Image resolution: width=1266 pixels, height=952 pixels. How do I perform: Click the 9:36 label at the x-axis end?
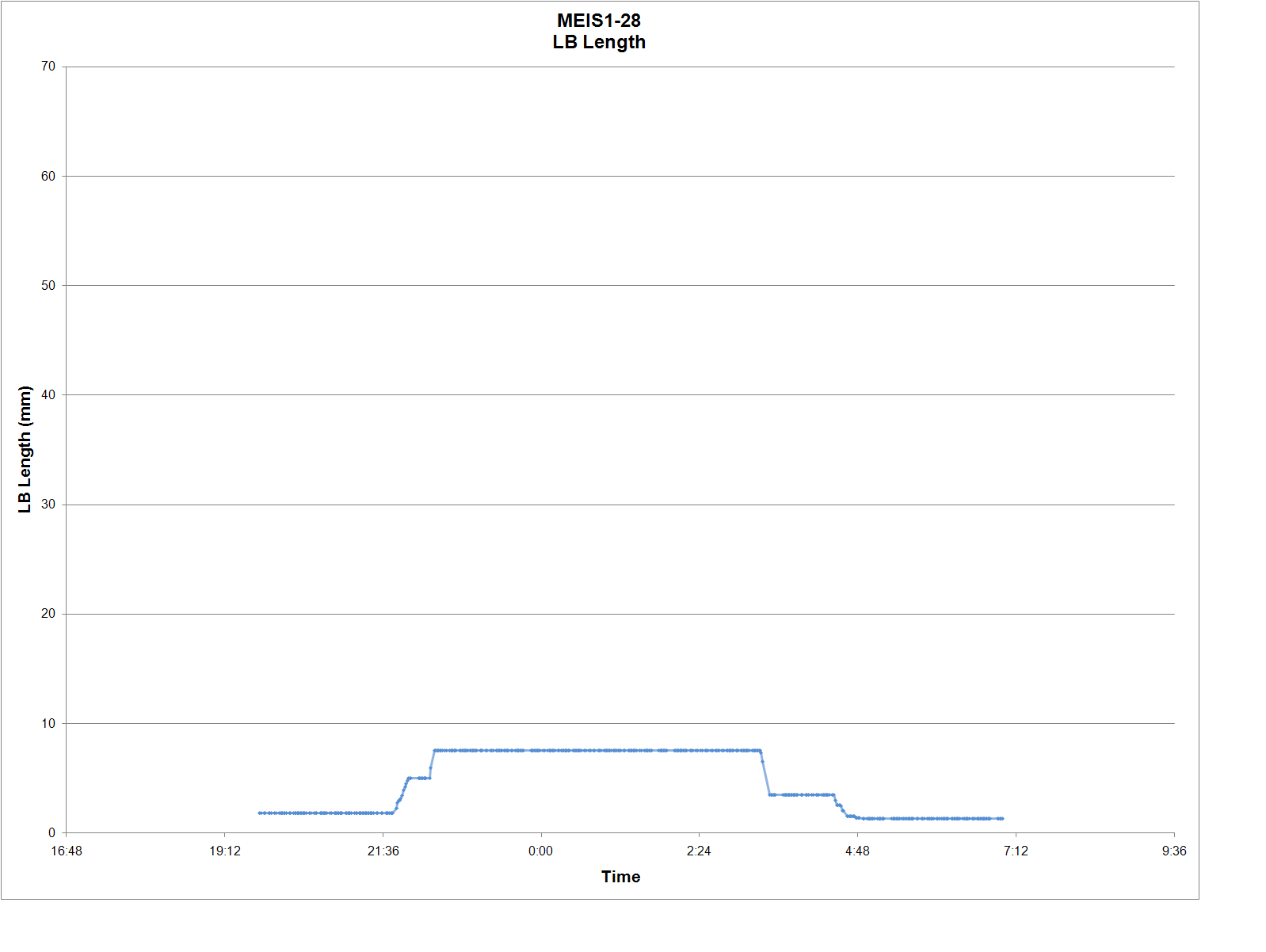tap(1173, 851)
